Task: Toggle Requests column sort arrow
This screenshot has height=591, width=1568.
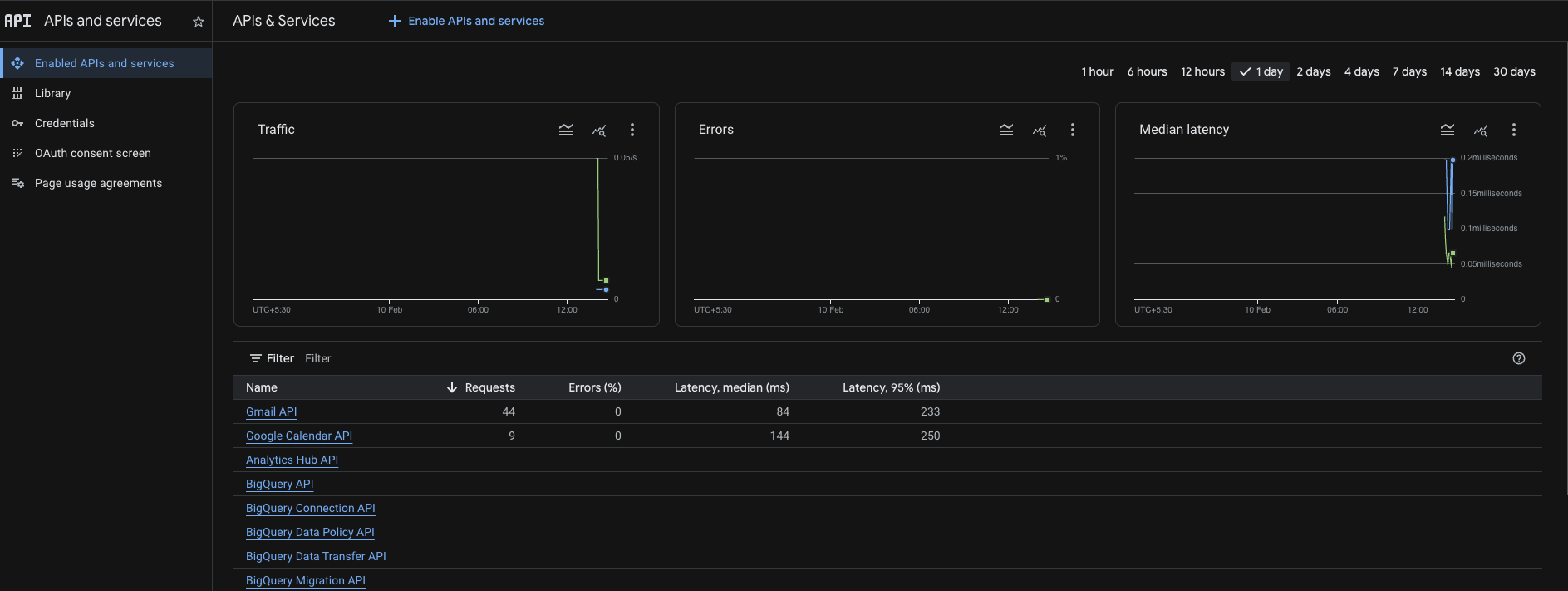Action: click(452, 387)
